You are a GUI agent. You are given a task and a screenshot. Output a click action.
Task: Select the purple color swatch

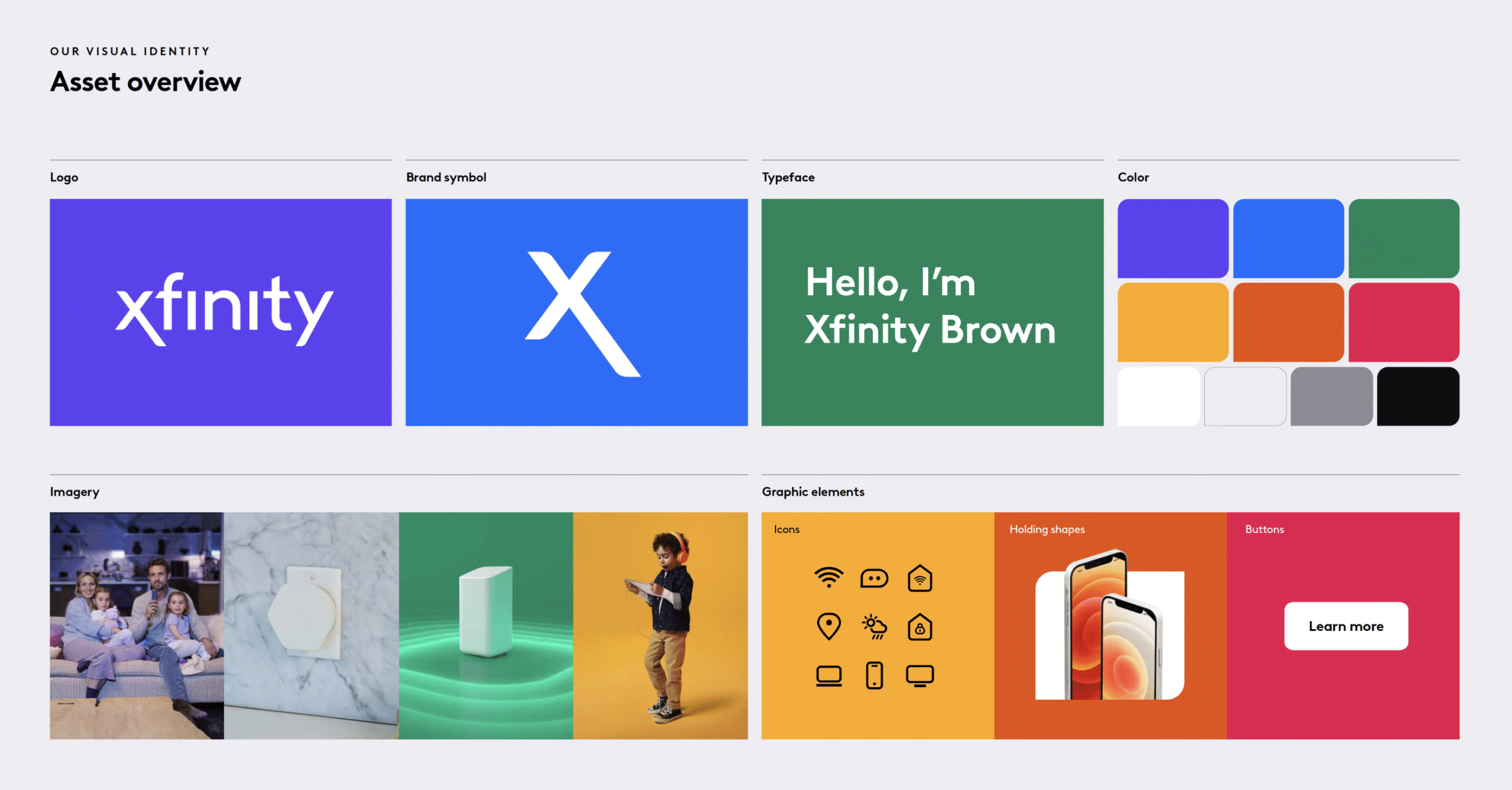tap(1173, 238)
